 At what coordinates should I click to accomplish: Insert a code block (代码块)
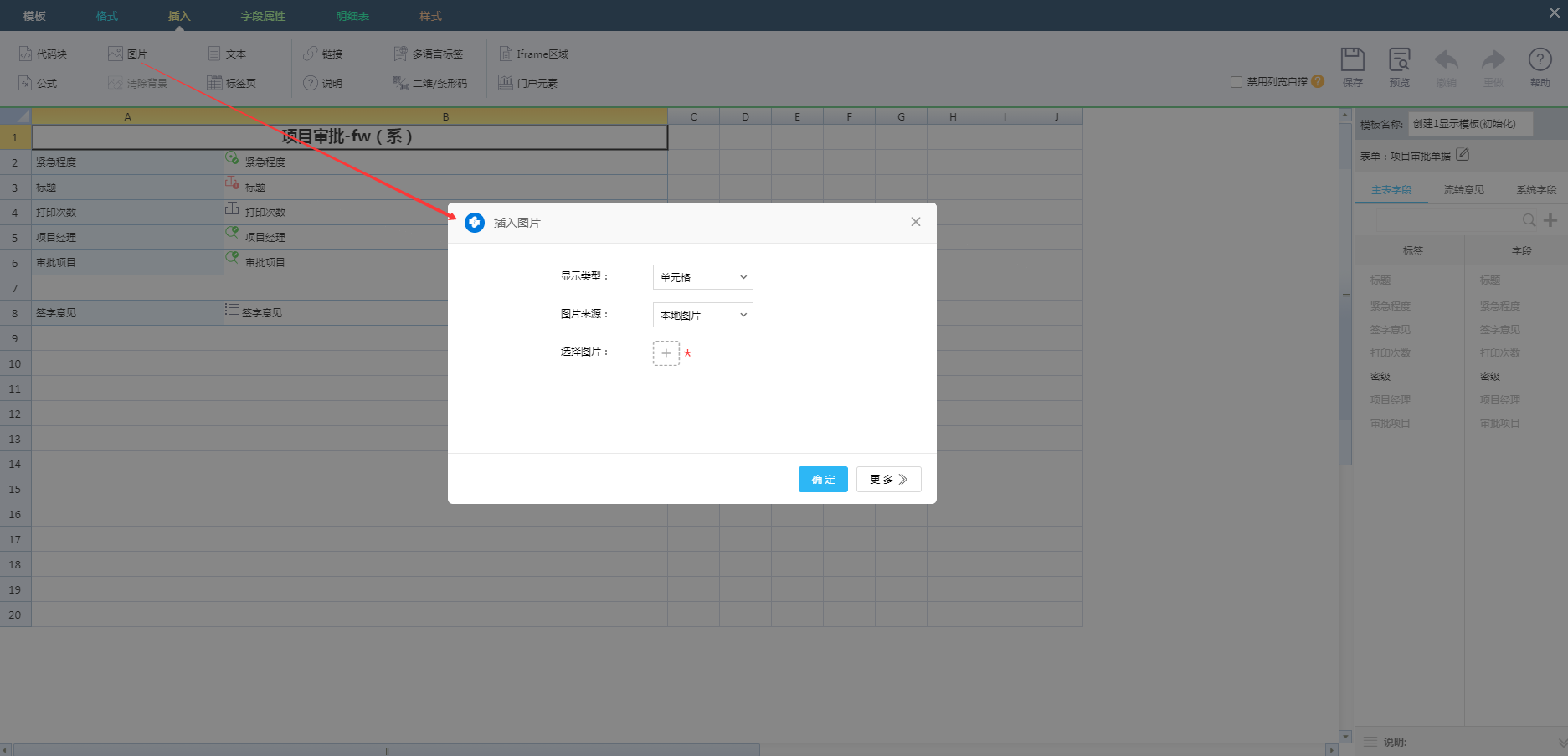pos(44,54)
